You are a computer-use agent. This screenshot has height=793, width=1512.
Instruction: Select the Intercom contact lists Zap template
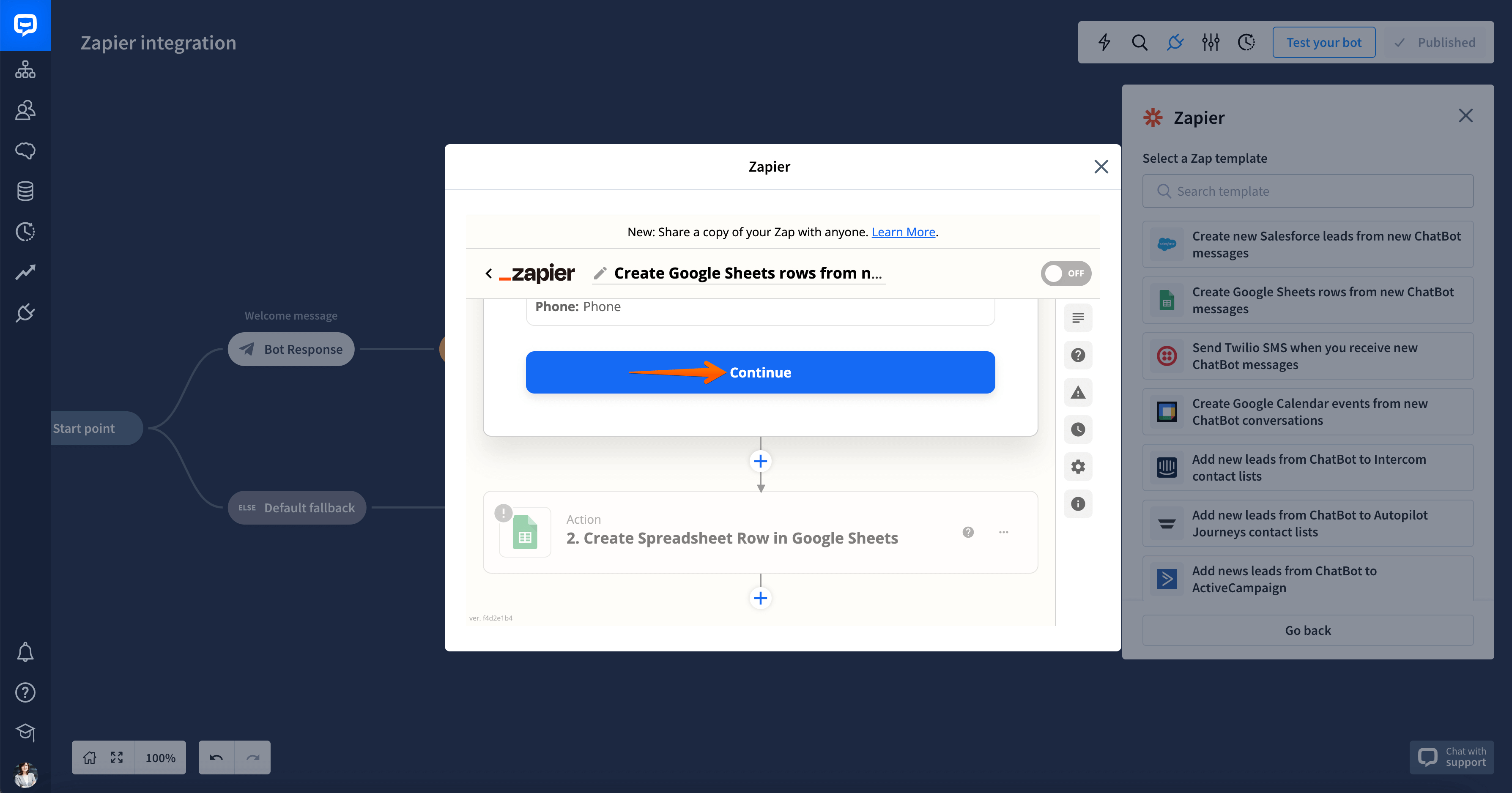(x=1308, y=467)
